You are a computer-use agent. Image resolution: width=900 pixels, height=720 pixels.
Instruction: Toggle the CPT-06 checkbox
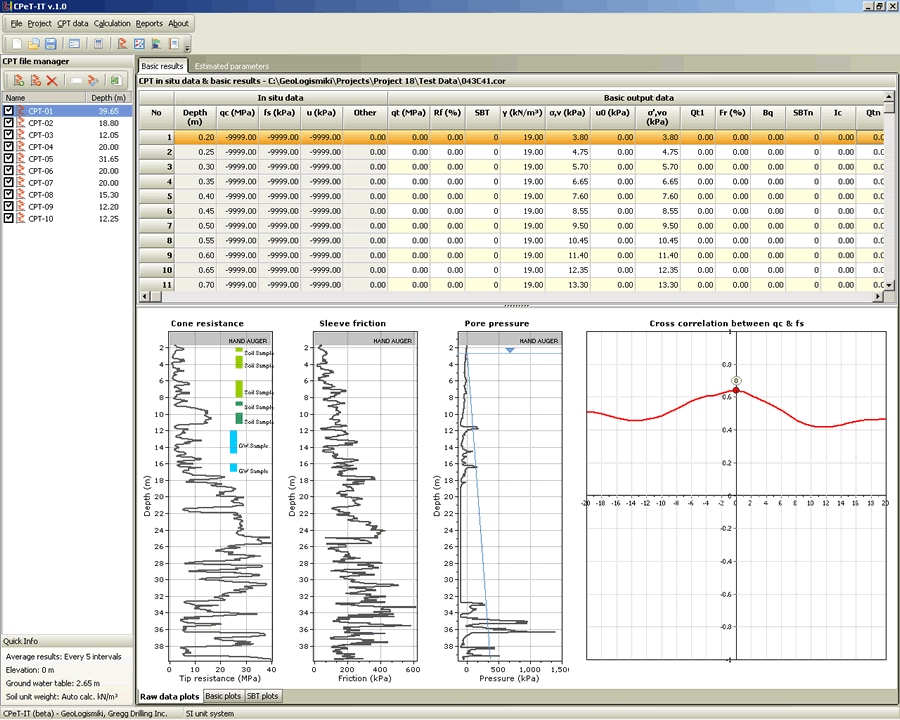click(x=9, y=171)
